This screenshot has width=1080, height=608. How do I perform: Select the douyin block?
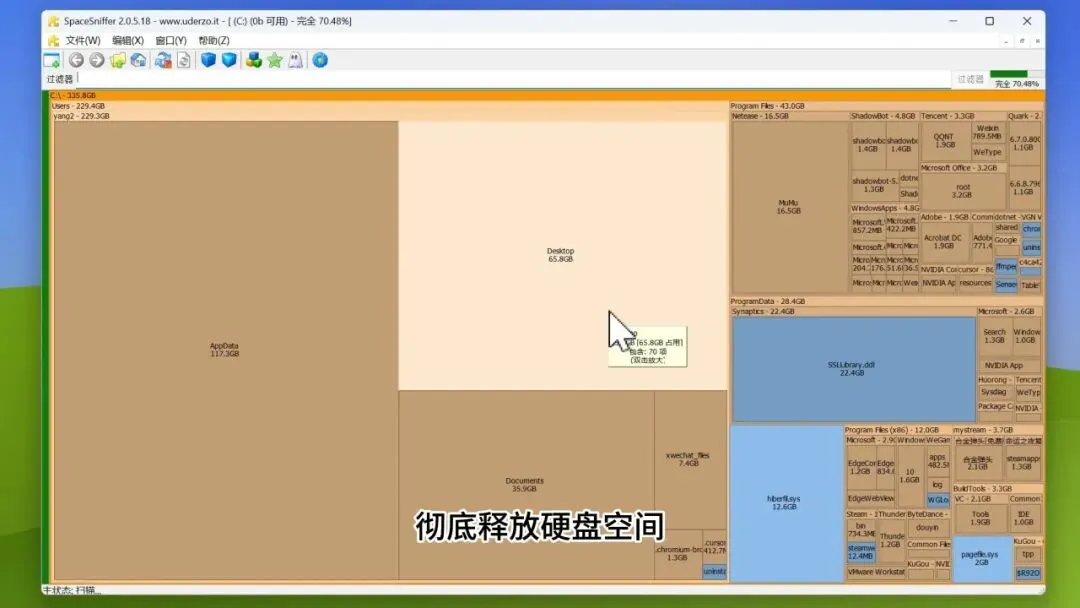point(927,527)
